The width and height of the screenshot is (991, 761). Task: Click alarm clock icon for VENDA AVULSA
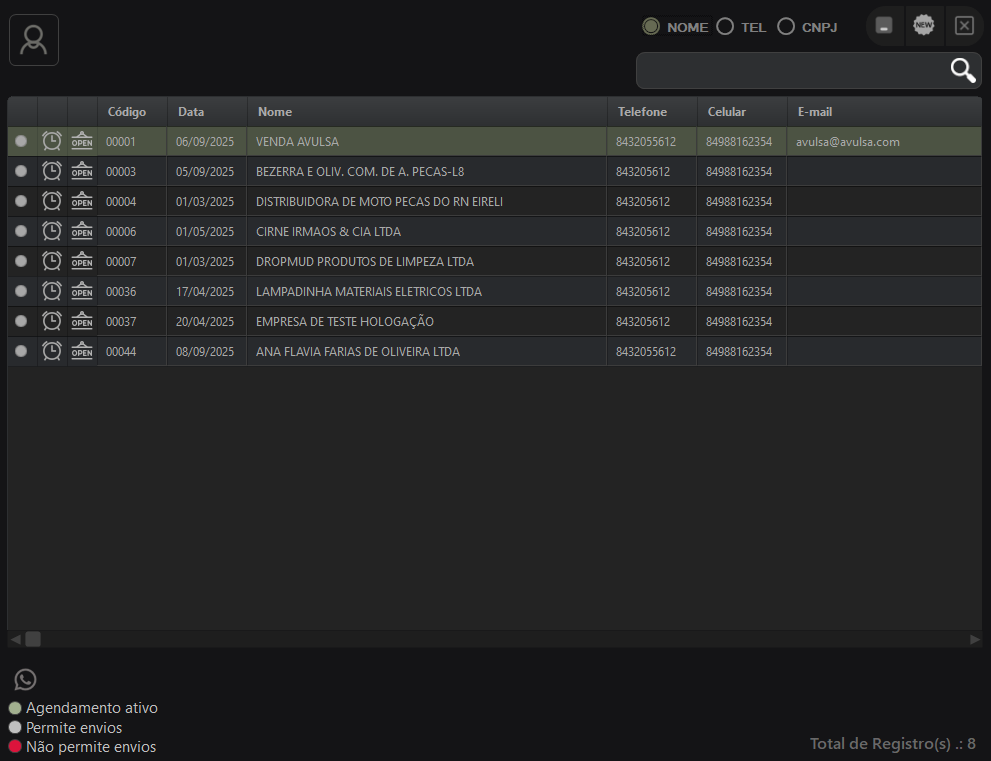[52, 142]
